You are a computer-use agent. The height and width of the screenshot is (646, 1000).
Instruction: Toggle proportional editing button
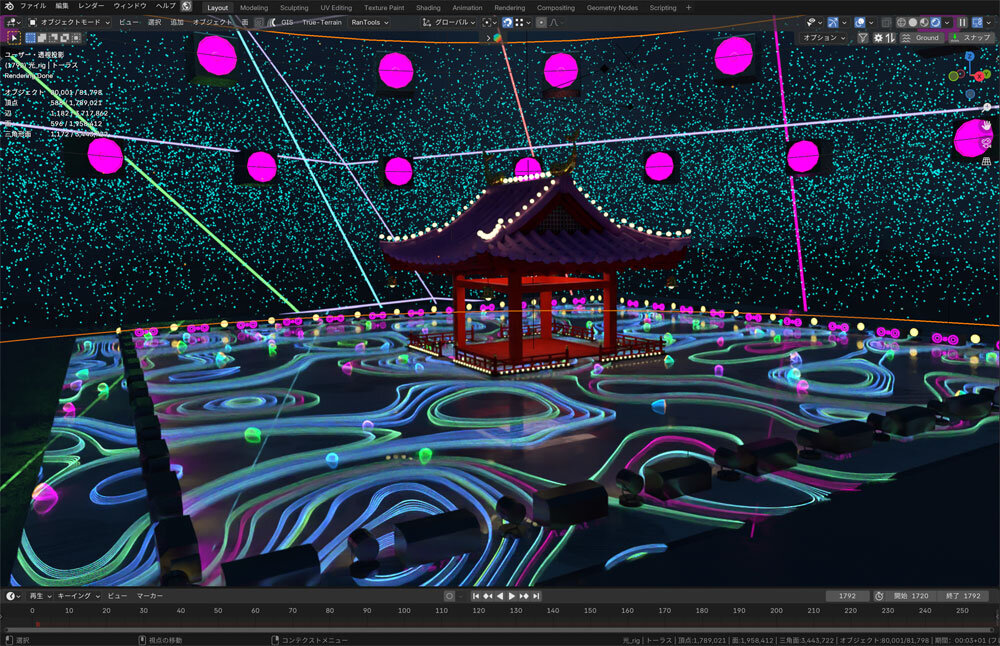pos(541,22)
